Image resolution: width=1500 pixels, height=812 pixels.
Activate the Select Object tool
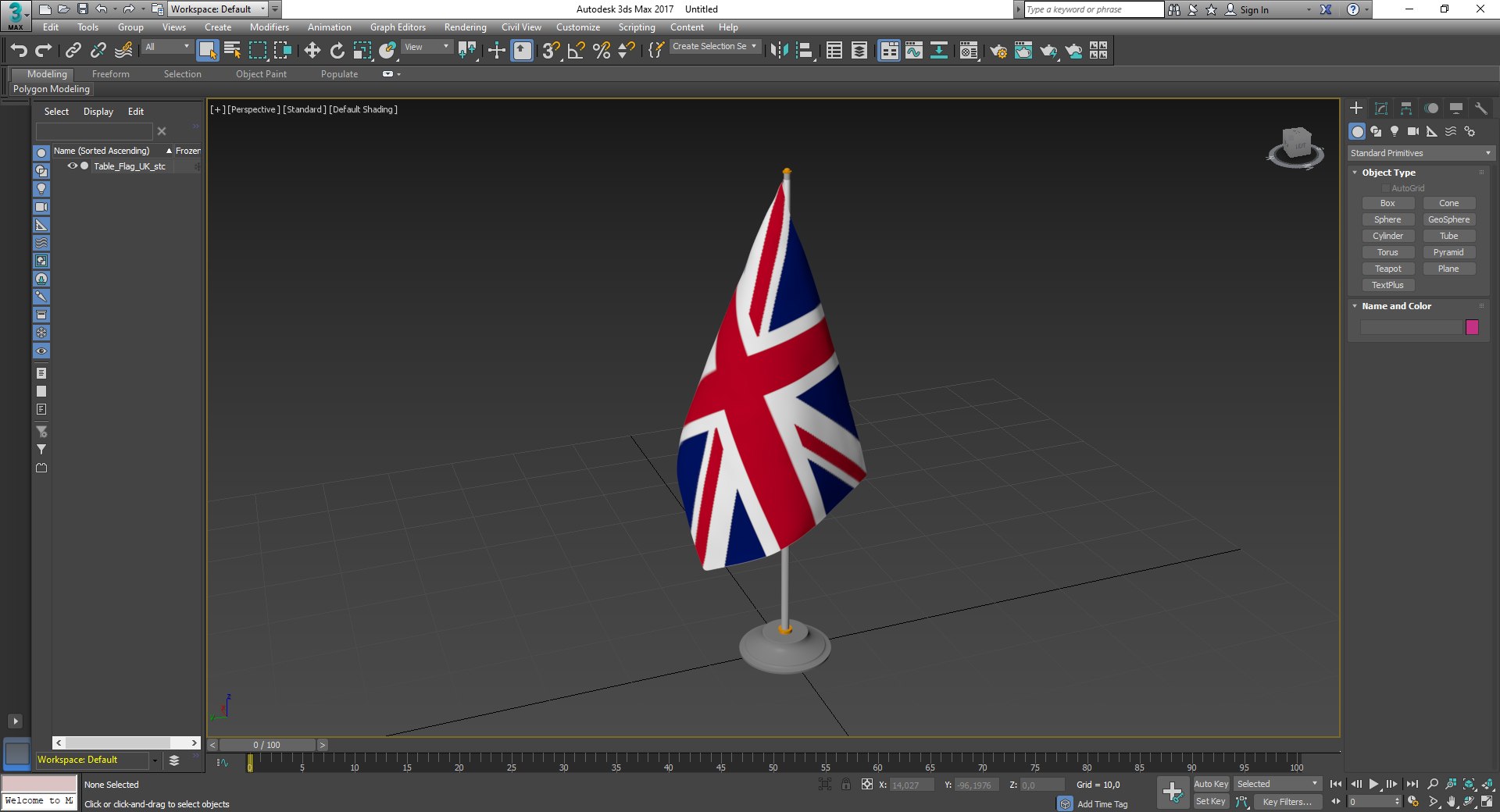(207, 51)
